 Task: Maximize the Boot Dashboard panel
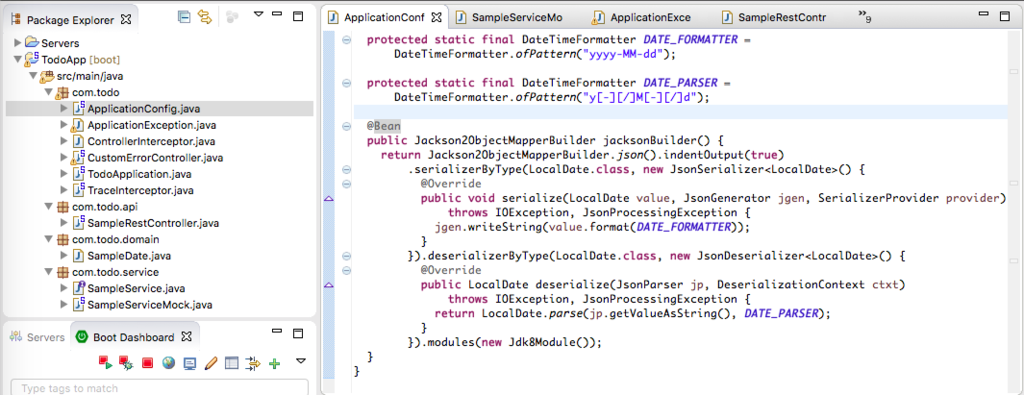(x=298, y=334)
